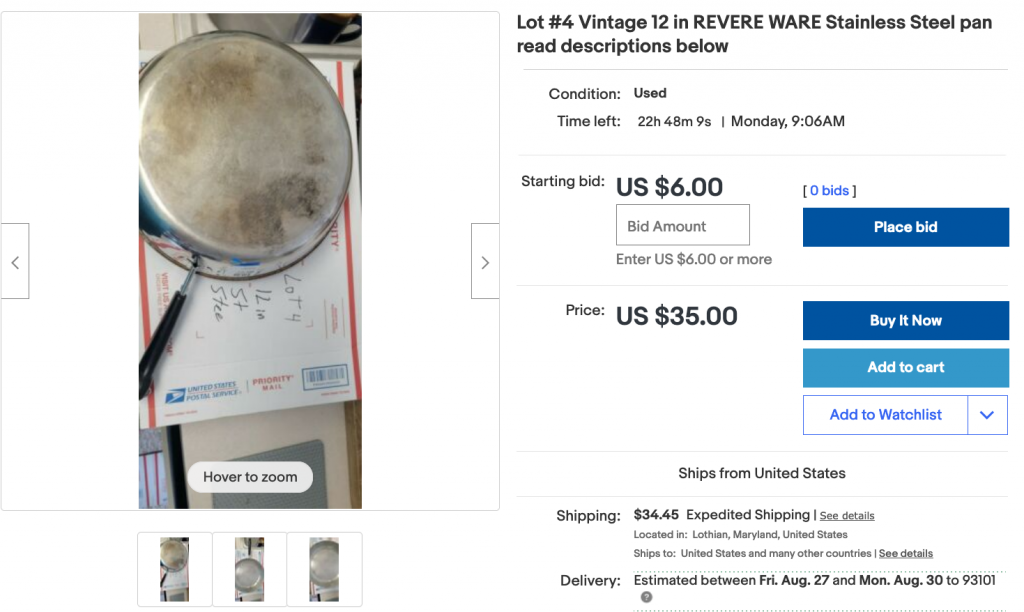This screenshot has height=612, width=1024.
Task: Select the first pan thumbnail
Action: click(174, 569)
